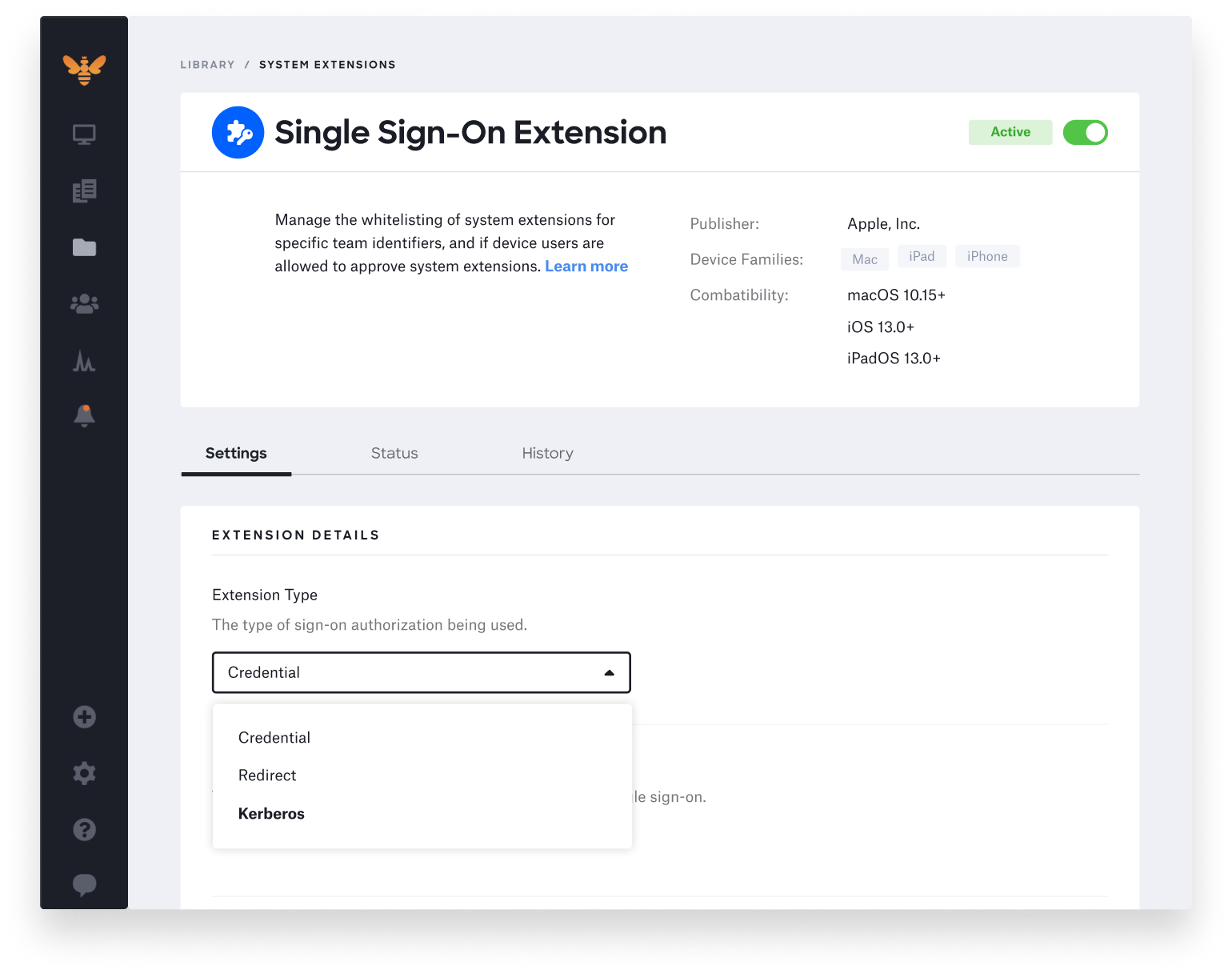This screenshot has height=974, width=1232.
Task: Click the plus icon to add new item
Action: [x=85, y=717]
